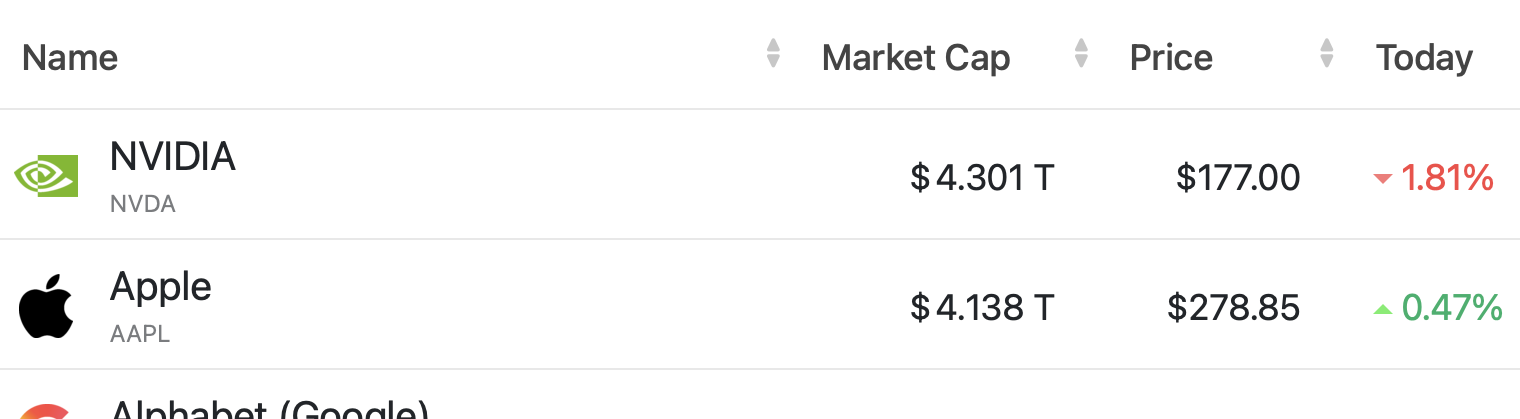
Task: Select the Price column header
Action: coord(1171,58)
